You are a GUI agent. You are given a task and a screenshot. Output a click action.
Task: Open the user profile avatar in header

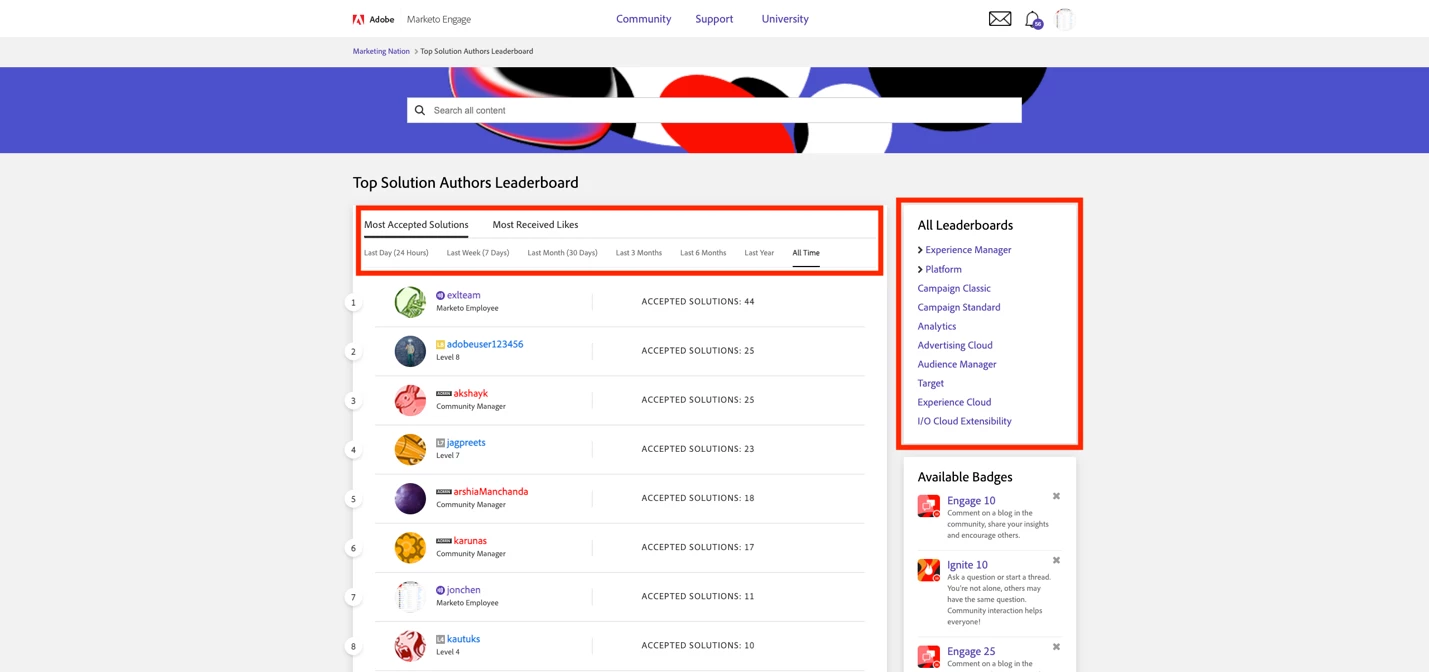(1064, 19)
